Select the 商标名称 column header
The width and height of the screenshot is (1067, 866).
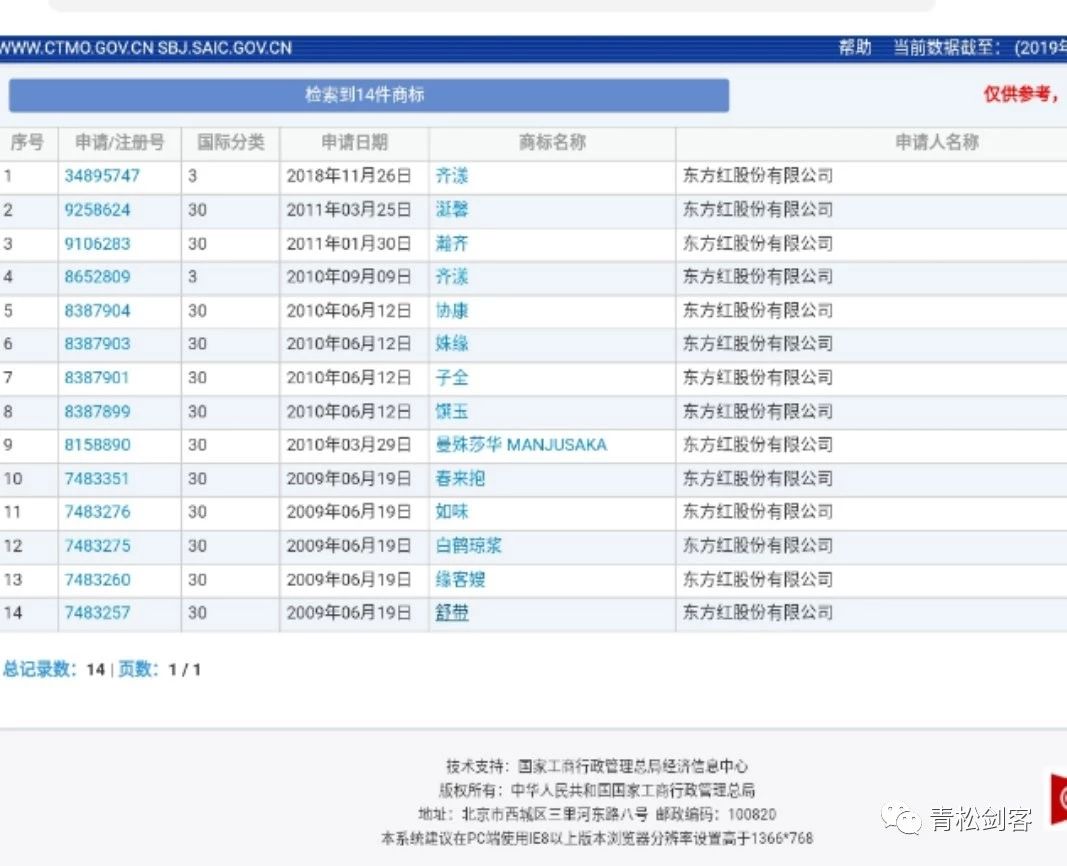pos(552,142)
